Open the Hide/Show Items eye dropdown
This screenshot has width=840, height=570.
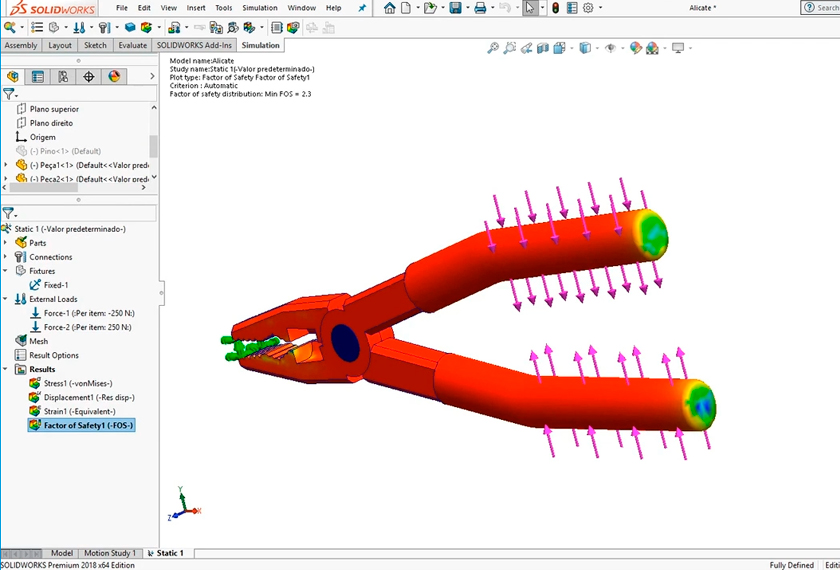pos(613,48)
